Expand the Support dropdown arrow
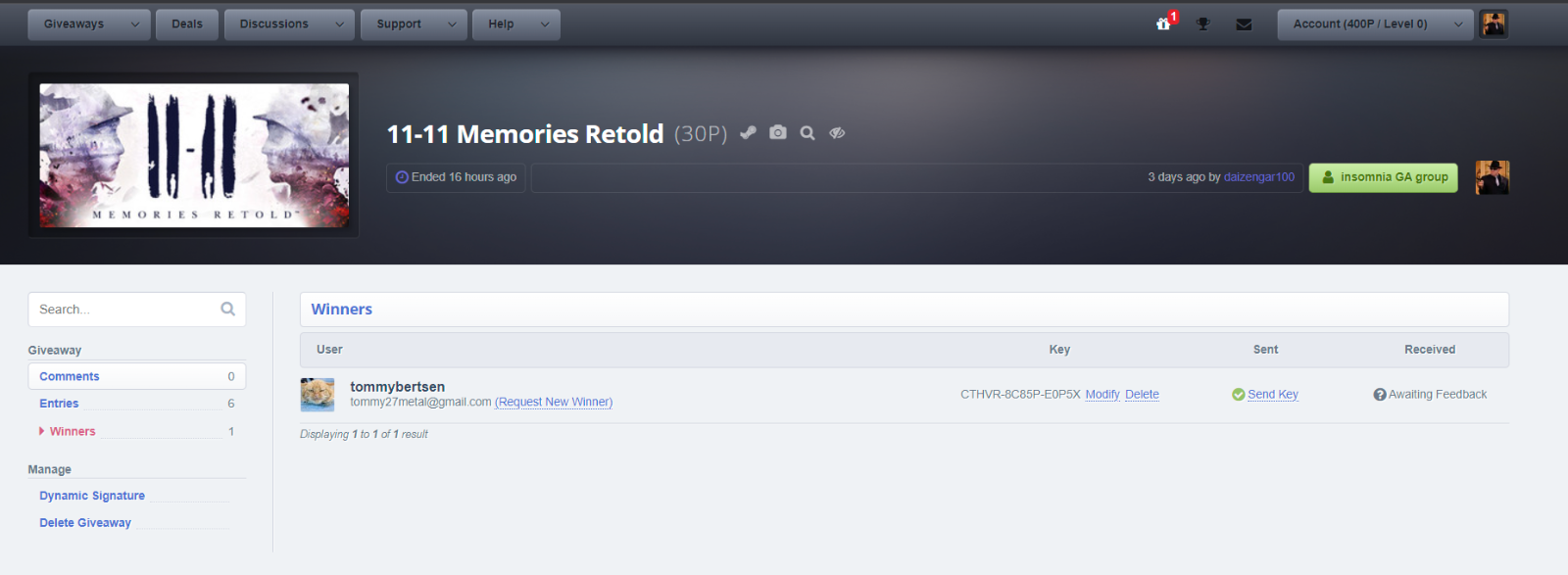Image resolution: width=1568 pixels, height=575 pixels. point(452,24)
